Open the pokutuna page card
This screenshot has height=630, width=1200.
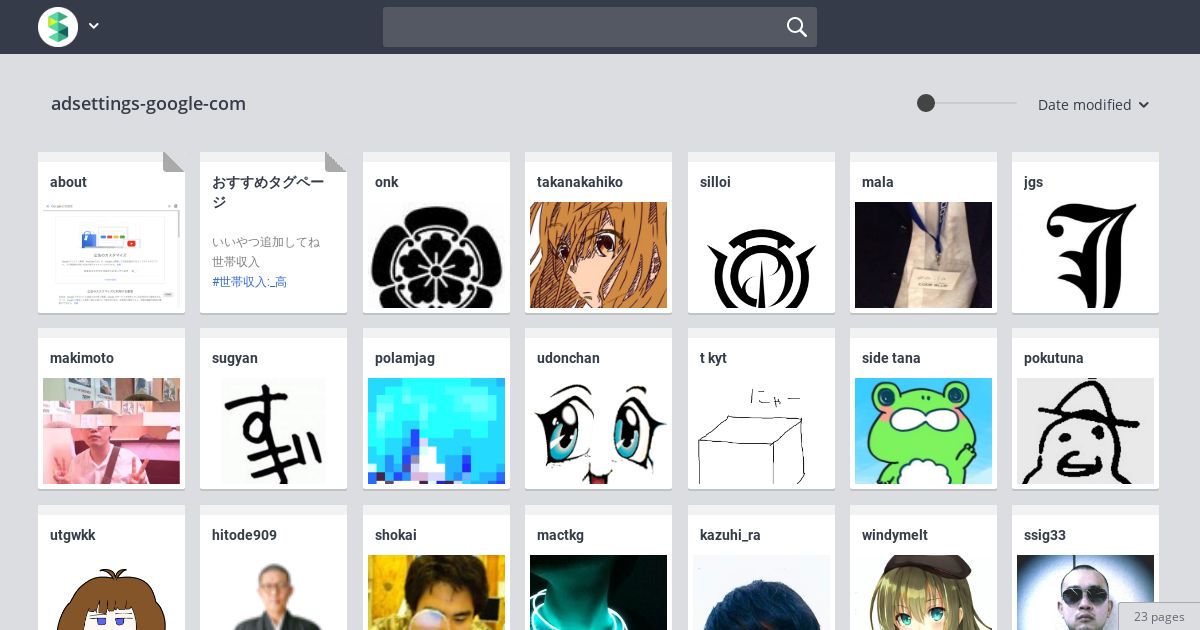pyautogui.click(x=1085, y=408)
